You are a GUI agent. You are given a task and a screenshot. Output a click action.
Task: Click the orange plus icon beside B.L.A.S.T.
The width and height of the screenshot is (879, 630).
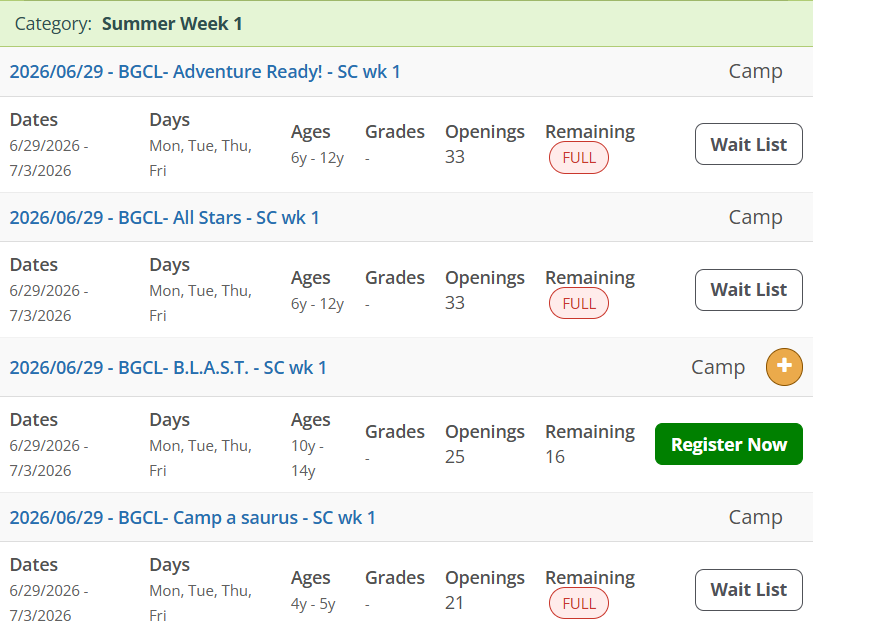click(784, 367)
